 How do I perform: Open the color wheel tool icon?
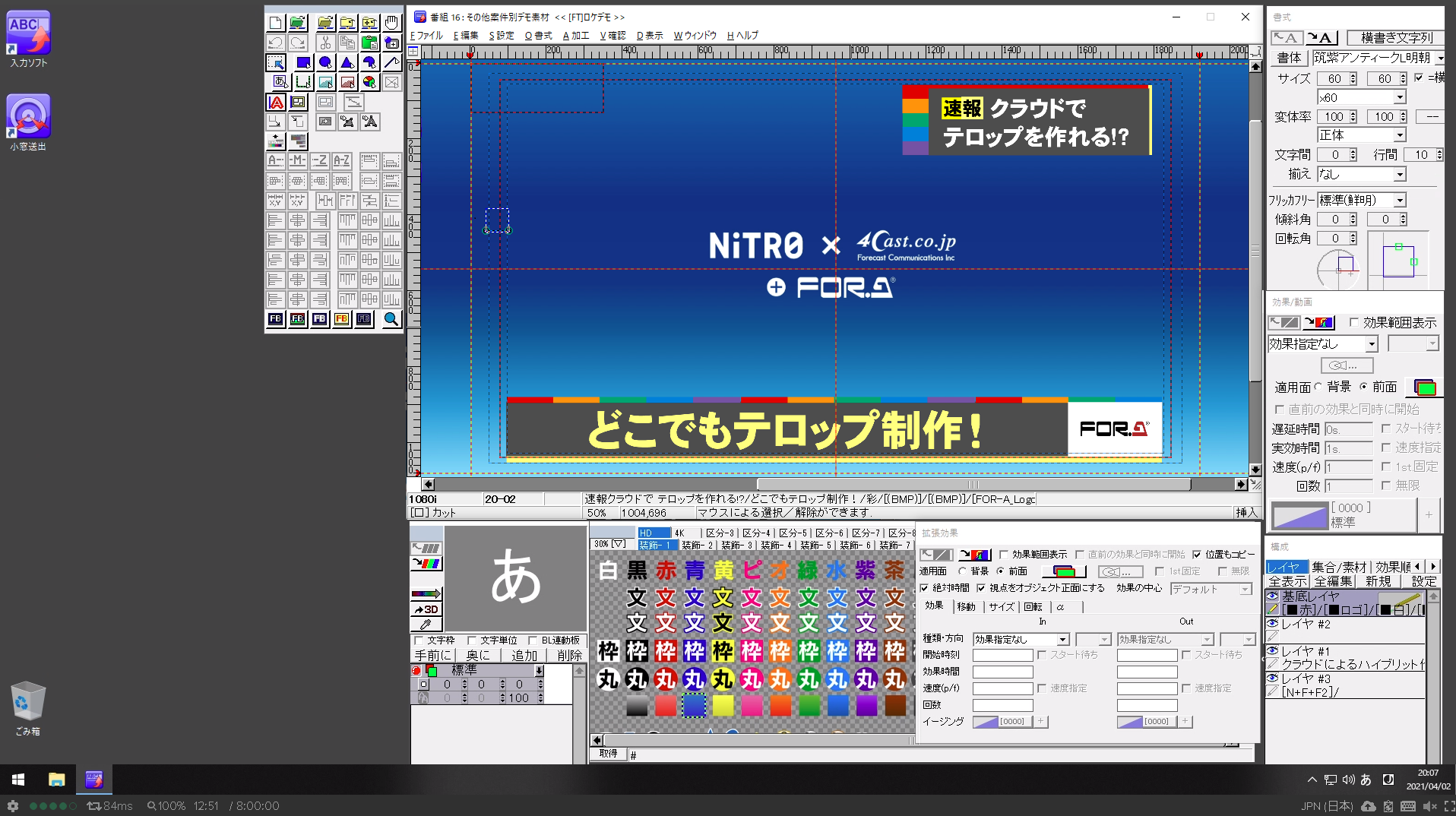coord(370,82)
